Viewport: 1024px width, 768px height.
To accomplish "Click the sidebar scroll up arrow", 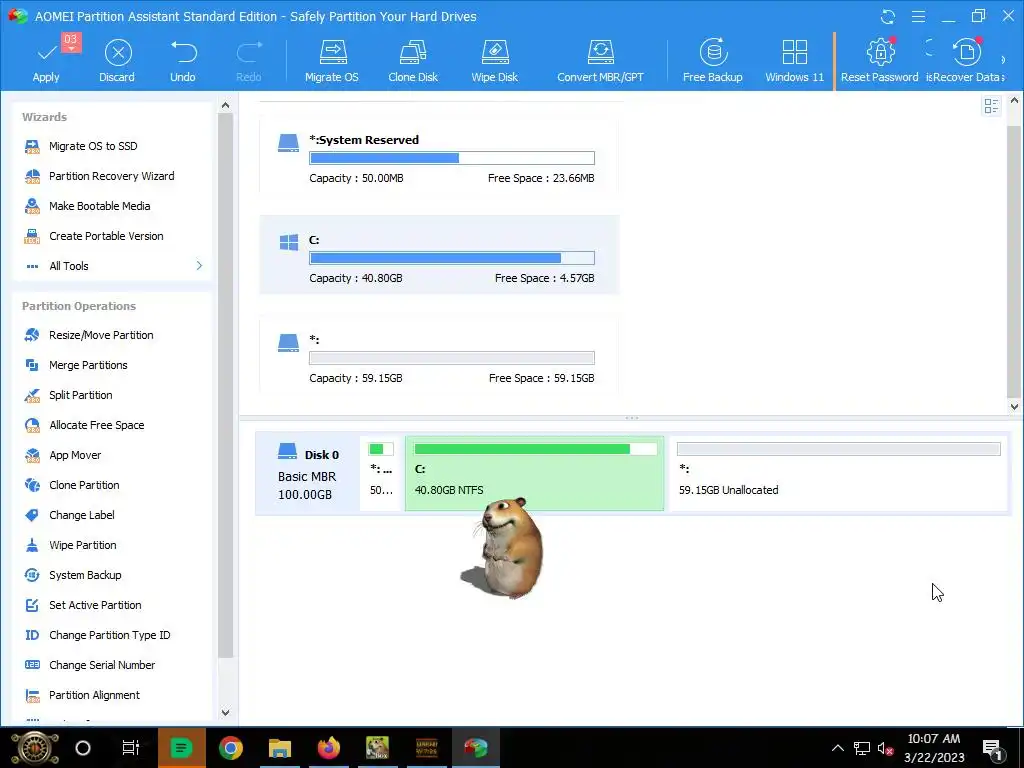I will (225, 105).
